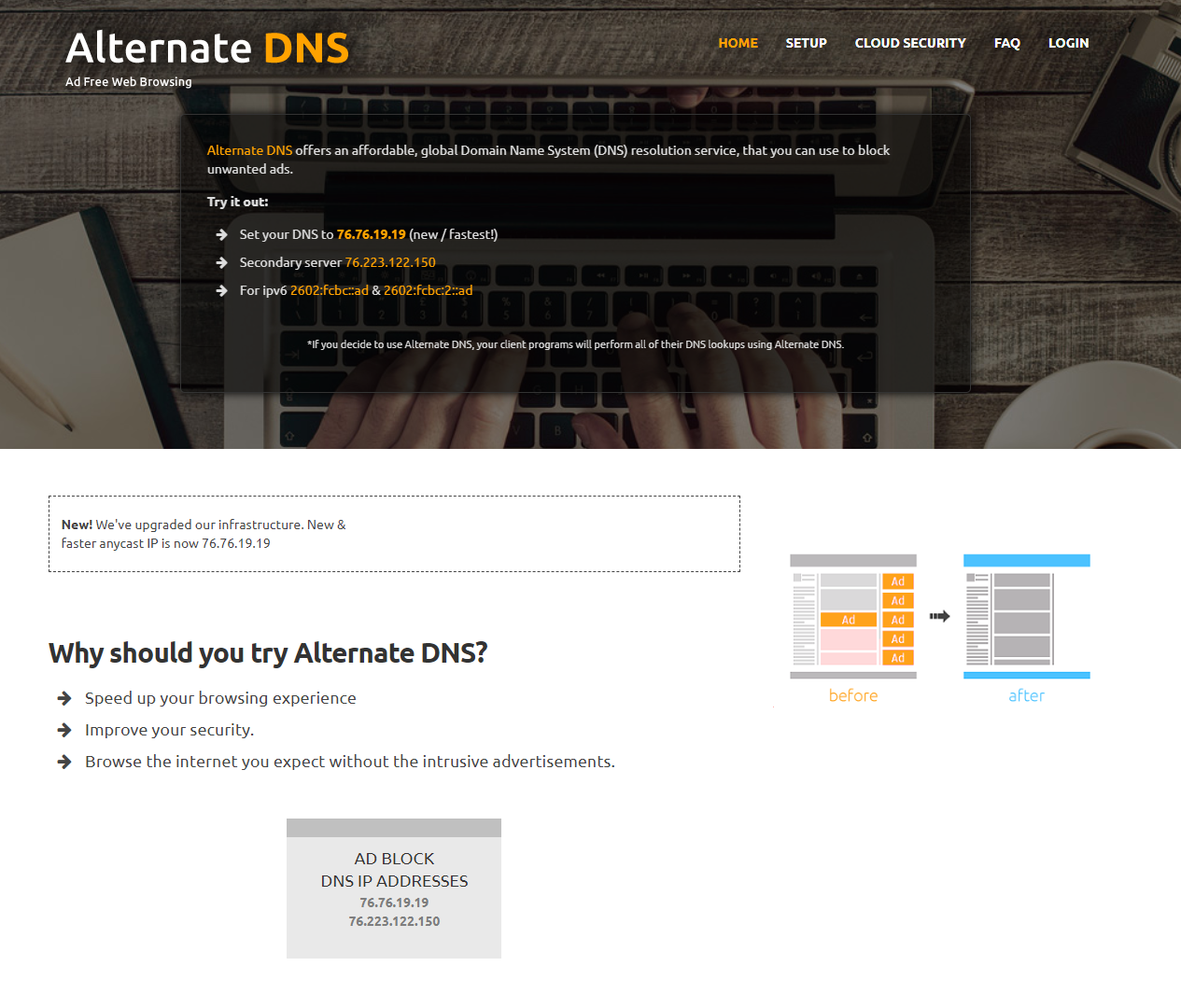This screenshot has width=1181, height=1008.
Task: Open the 76.76.19.19 DNS link
Action: pos(371,234)
